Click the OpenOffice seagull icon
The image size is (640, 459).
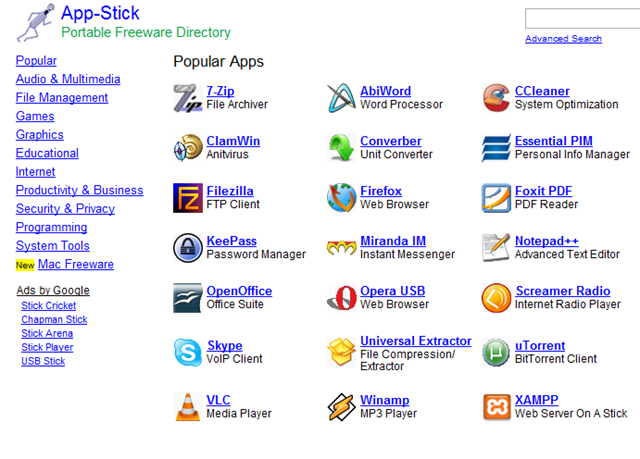click(x=188, y=298)
